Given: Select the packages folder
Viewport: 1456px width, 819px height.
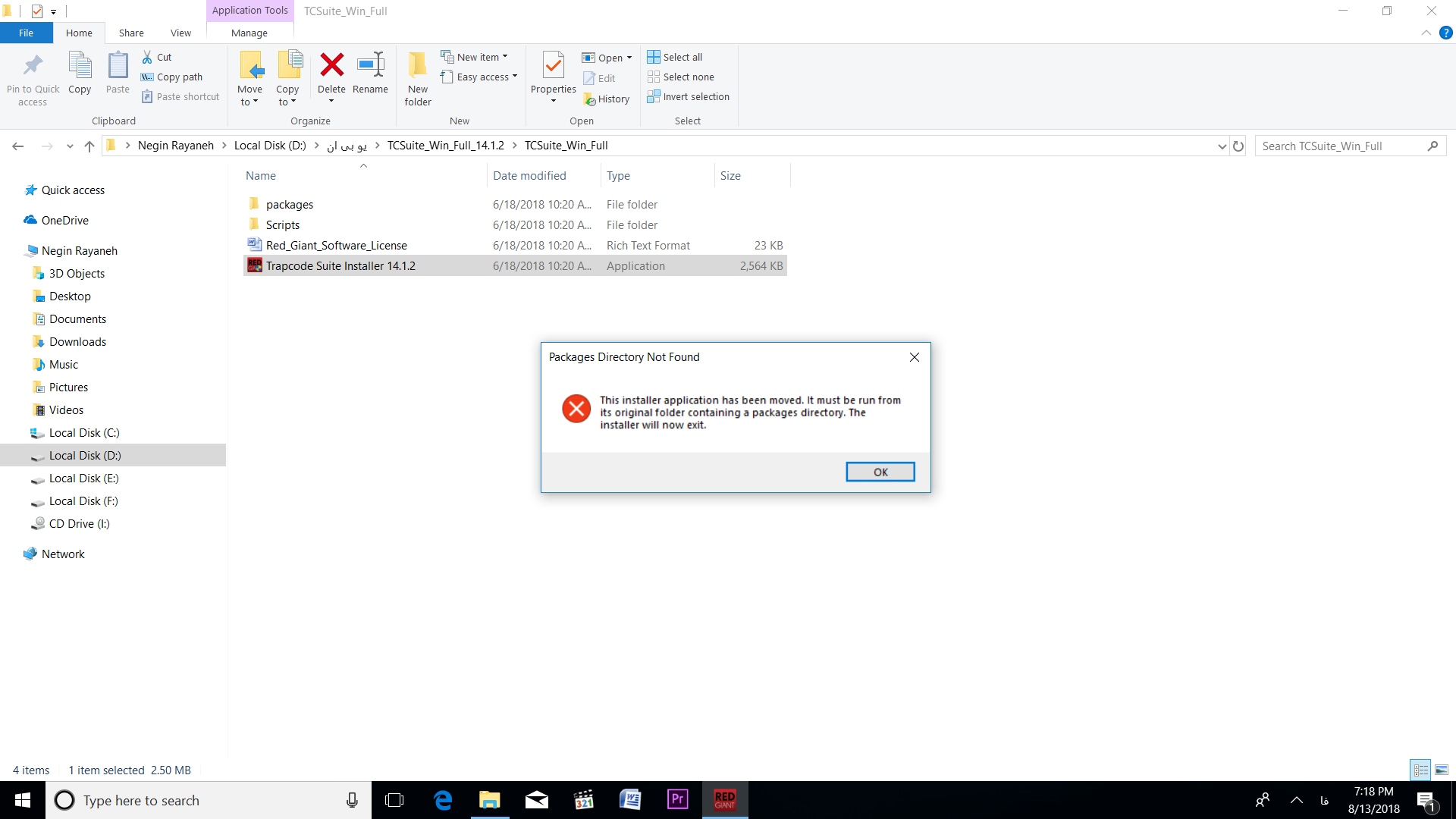Looking at the screenshot, I should (x=290, y=204).
